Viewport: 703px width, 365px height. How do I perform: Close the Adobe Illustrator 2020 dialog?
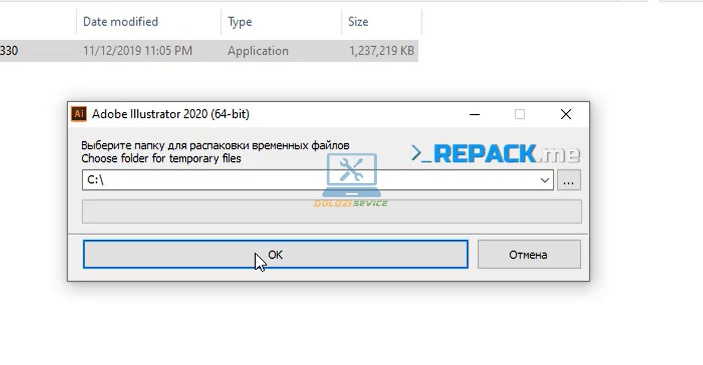566,114
